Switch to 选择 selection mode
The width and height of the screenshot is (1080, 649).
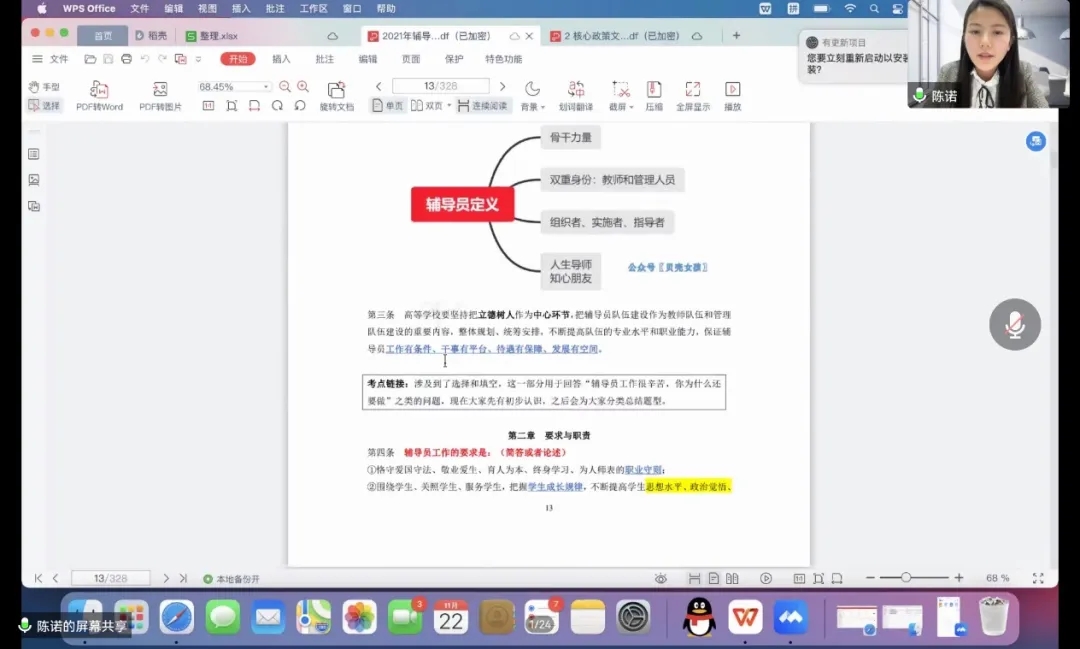44,105
